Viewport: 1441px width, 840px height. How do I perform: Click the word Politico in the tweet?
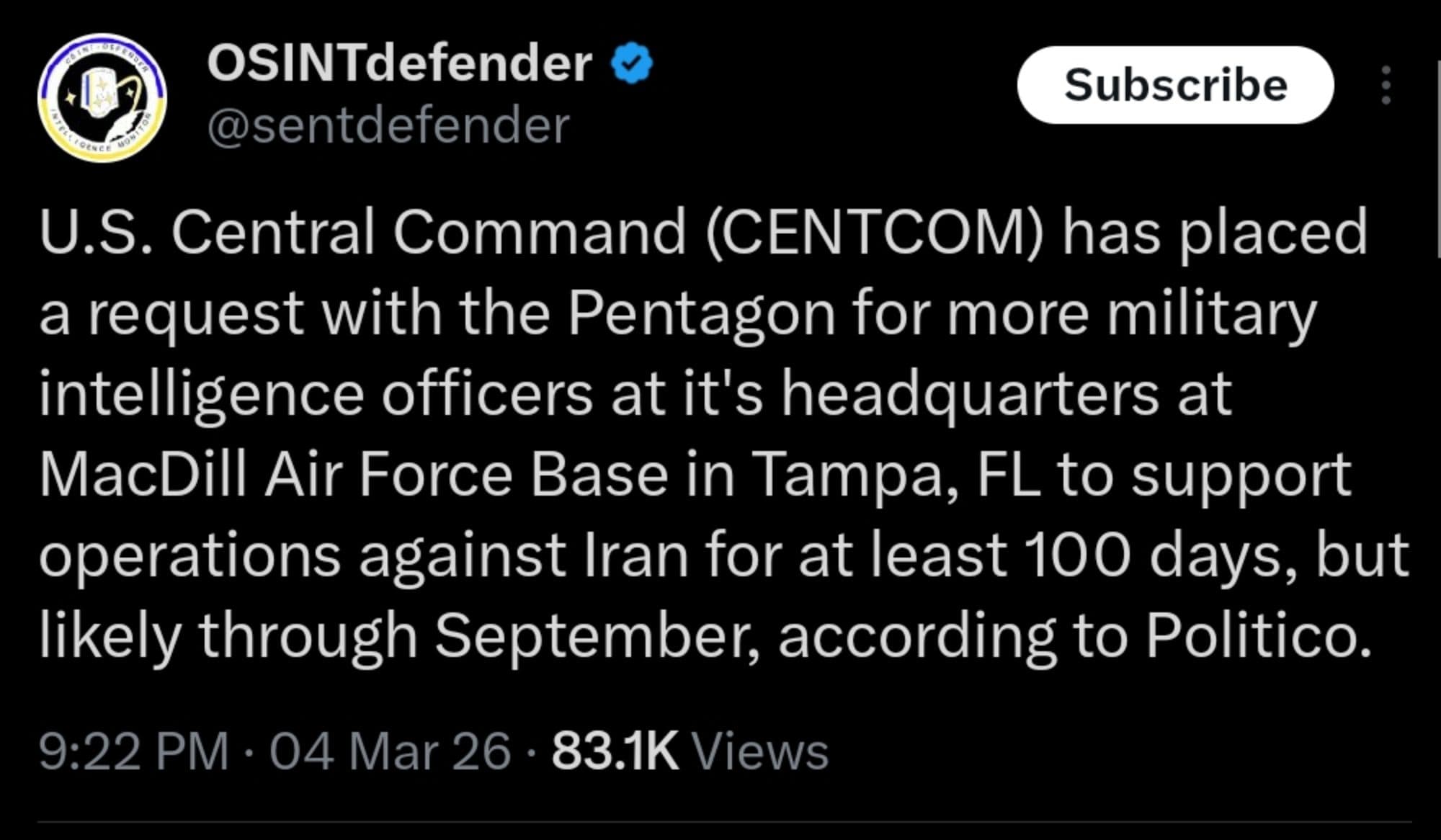(x=1257, y=635)
